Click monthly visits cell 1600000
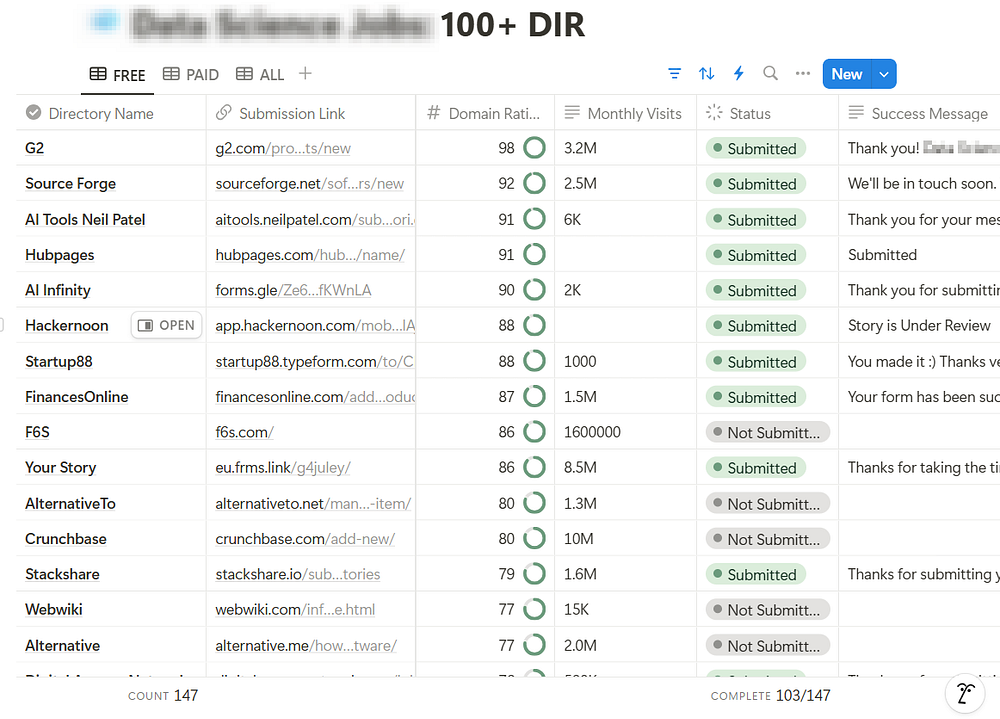This screenshot has height=719, width=1000. coord(626,432)
